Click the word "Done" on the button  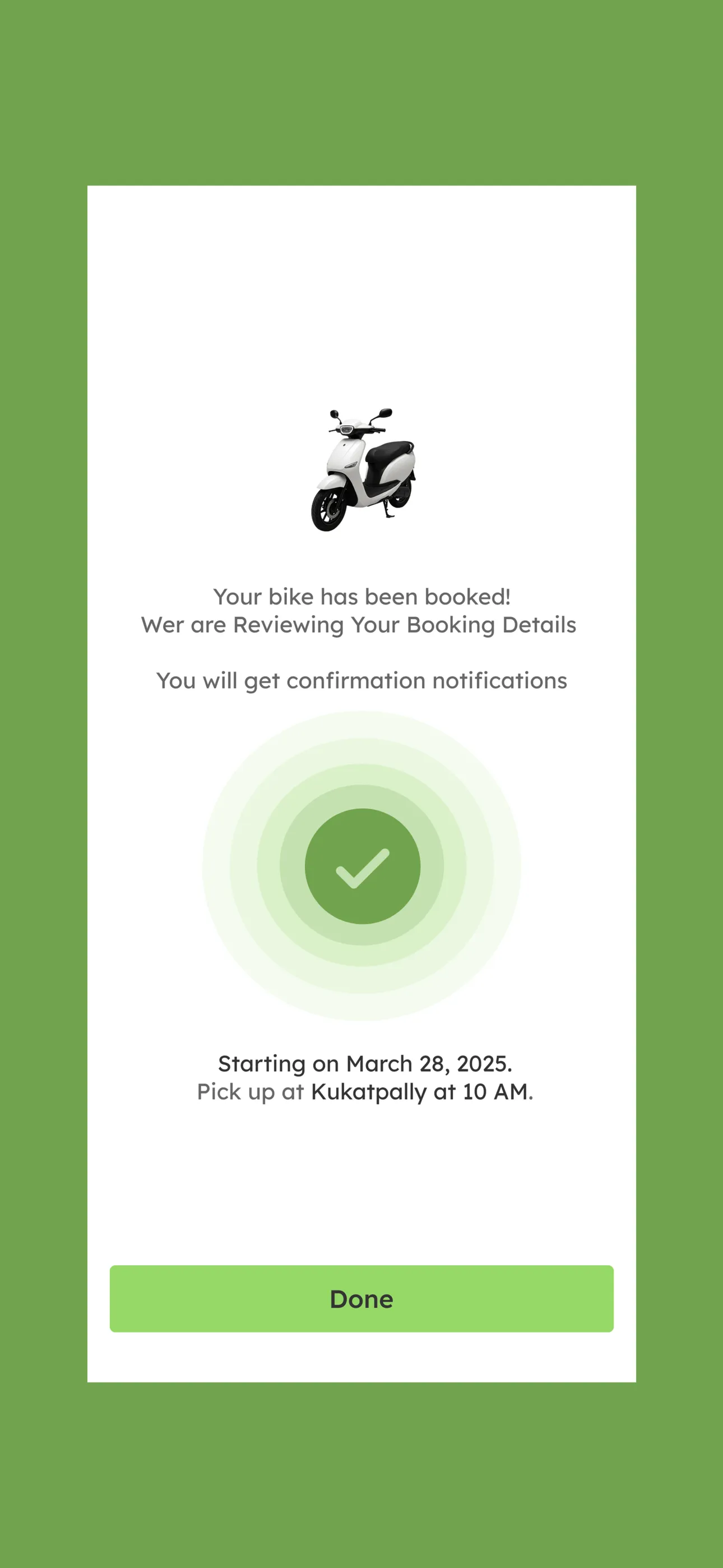click(361, 1299)
